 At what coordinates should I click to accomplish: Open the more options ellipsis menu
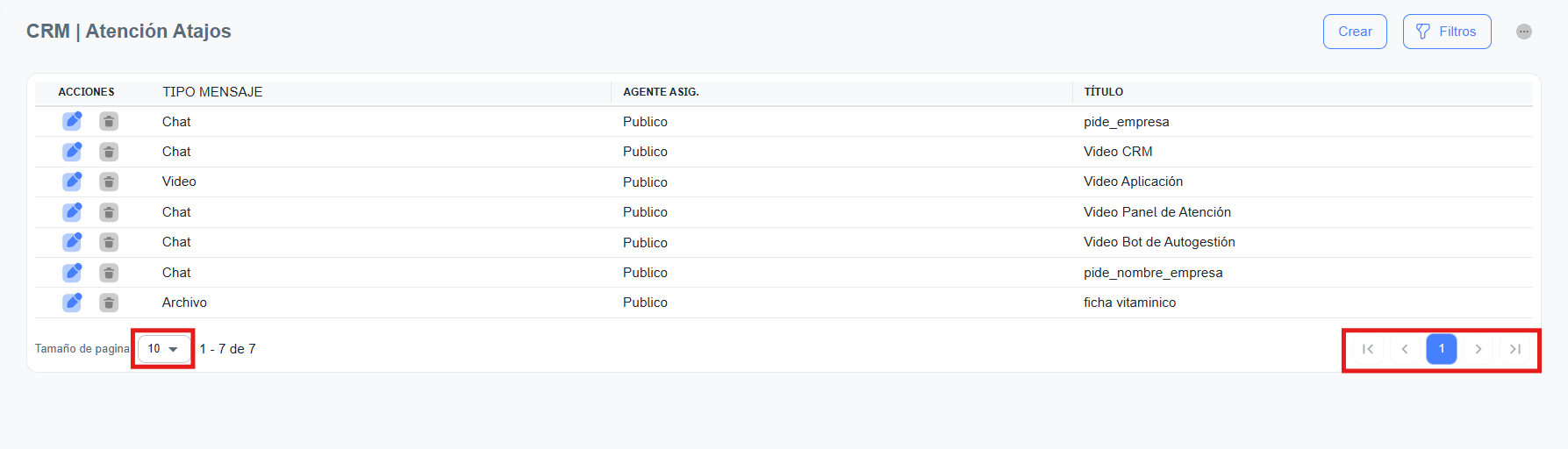[1524, 32]
